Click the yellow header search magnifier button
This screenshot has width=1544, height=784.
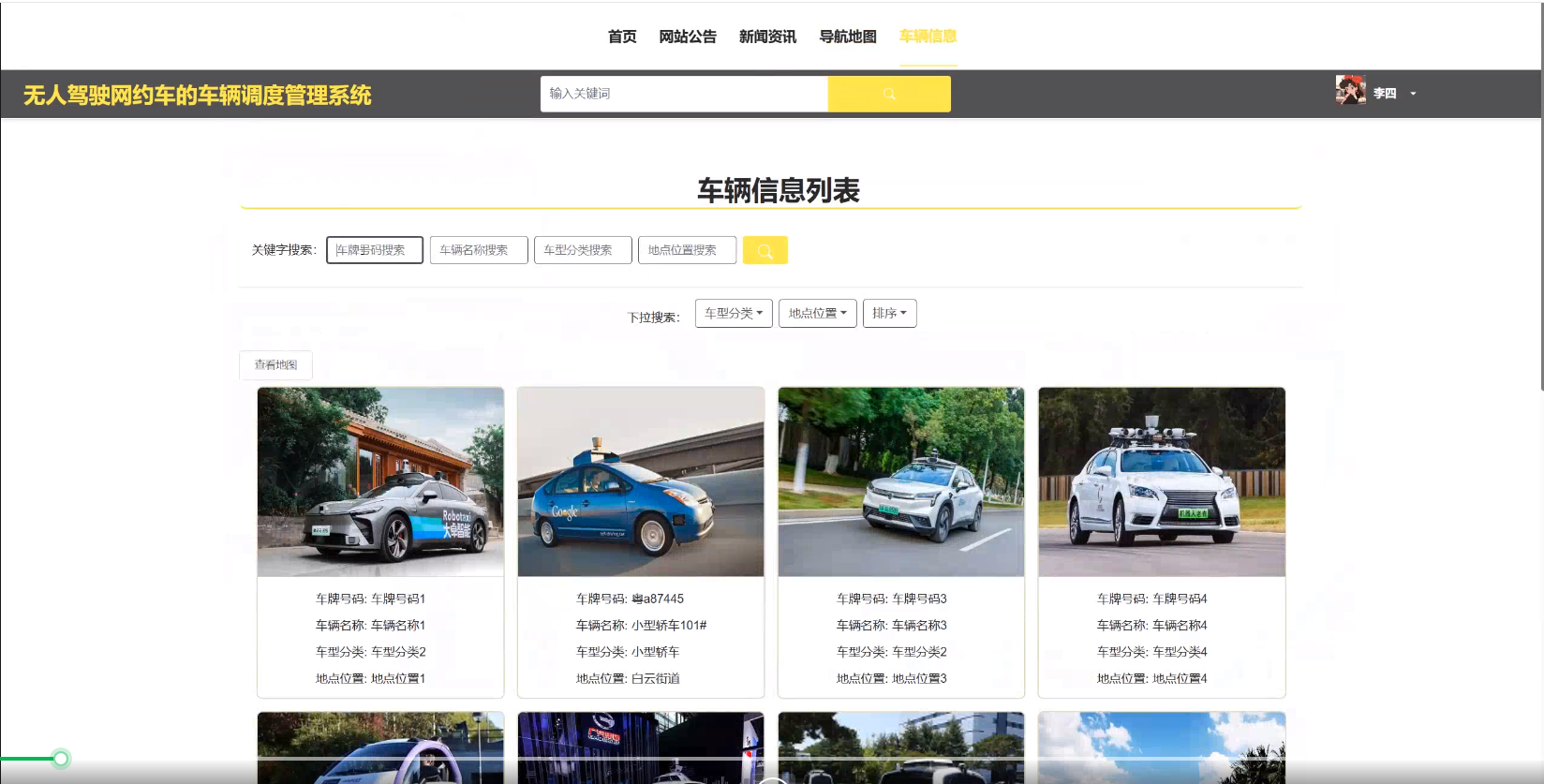889,94
